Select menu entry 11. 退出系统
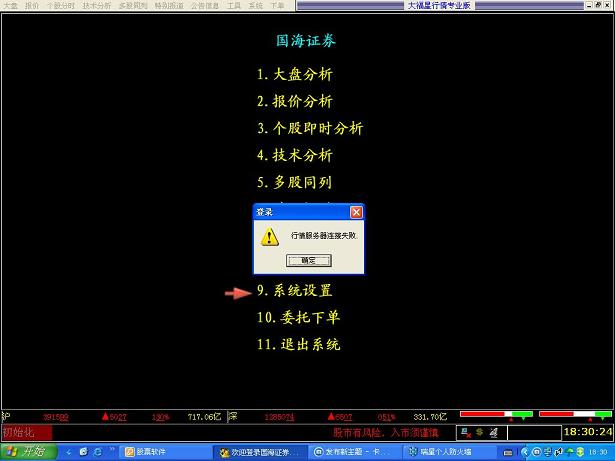This screenshot has height=461, width=615. [298, 345]
